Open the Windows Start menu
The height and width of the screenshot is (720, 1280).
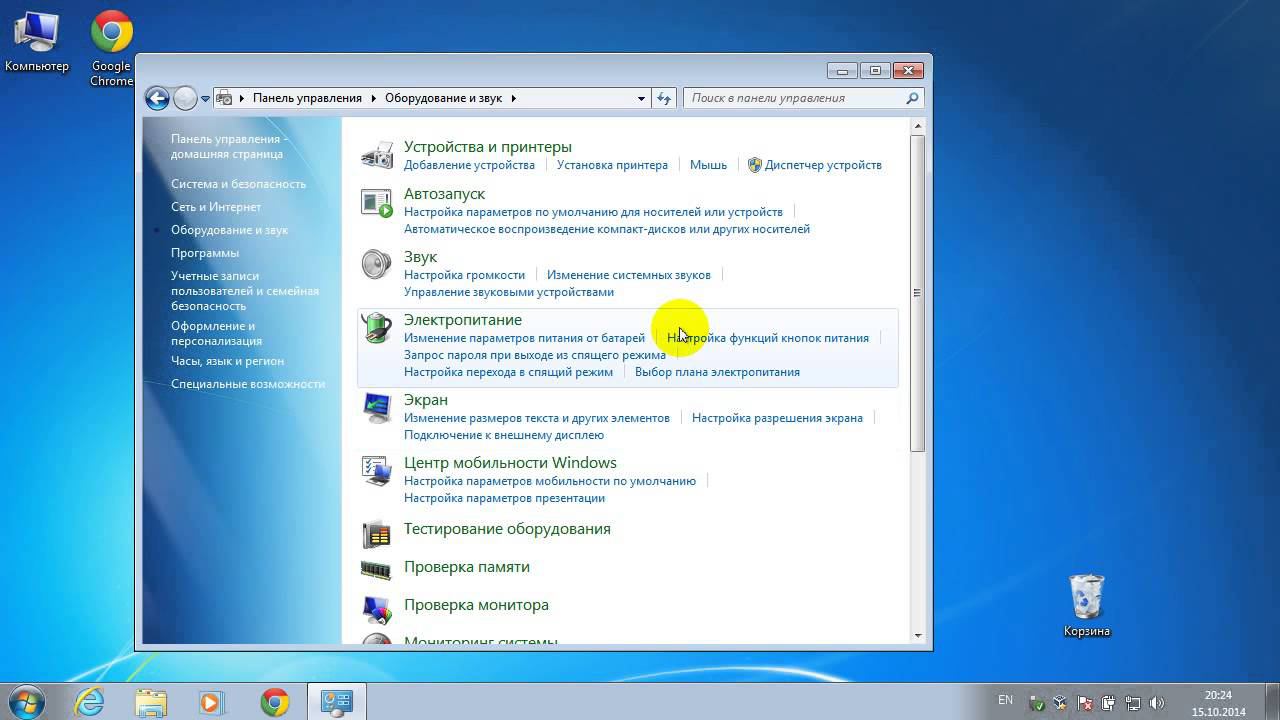pyautogui.click(x=24, y=702)
